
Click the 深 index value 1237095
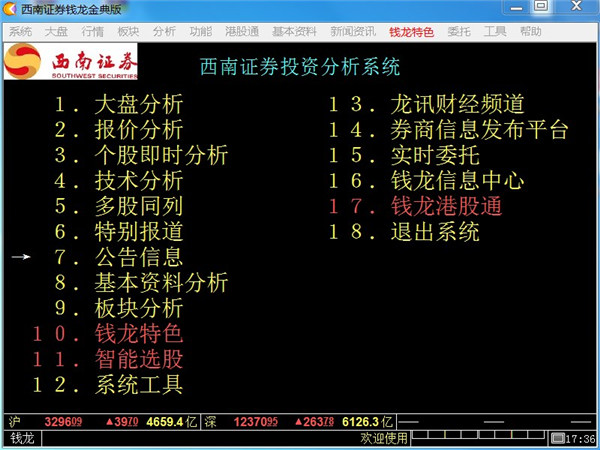(256, 422)
